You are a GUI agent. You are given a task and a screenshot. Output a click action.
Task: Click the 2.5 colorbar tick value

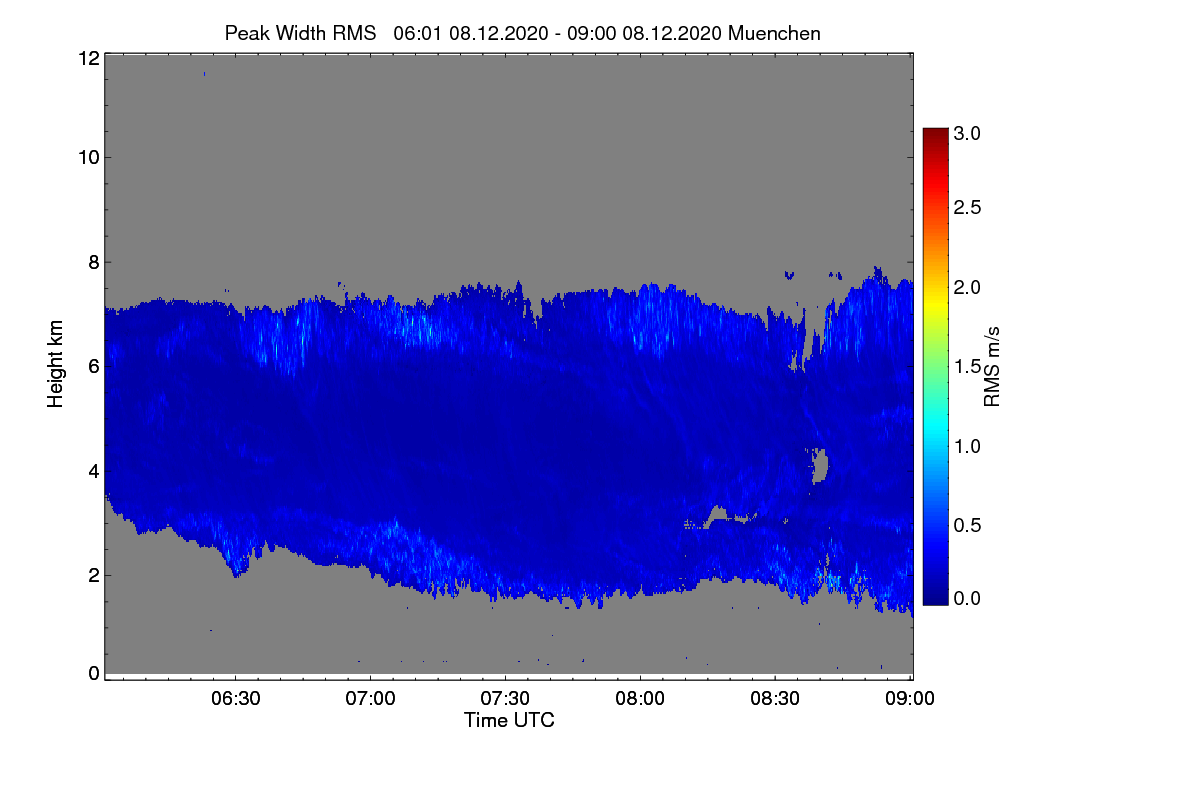tap(967, 207)
